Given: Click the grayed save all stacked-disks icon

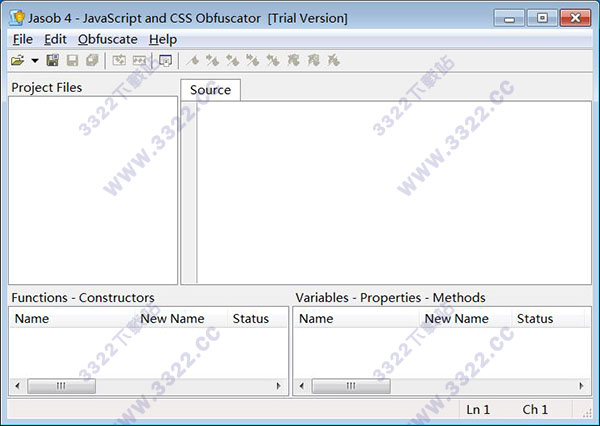Looking at the screenshot, I should [x=92, y=60].
